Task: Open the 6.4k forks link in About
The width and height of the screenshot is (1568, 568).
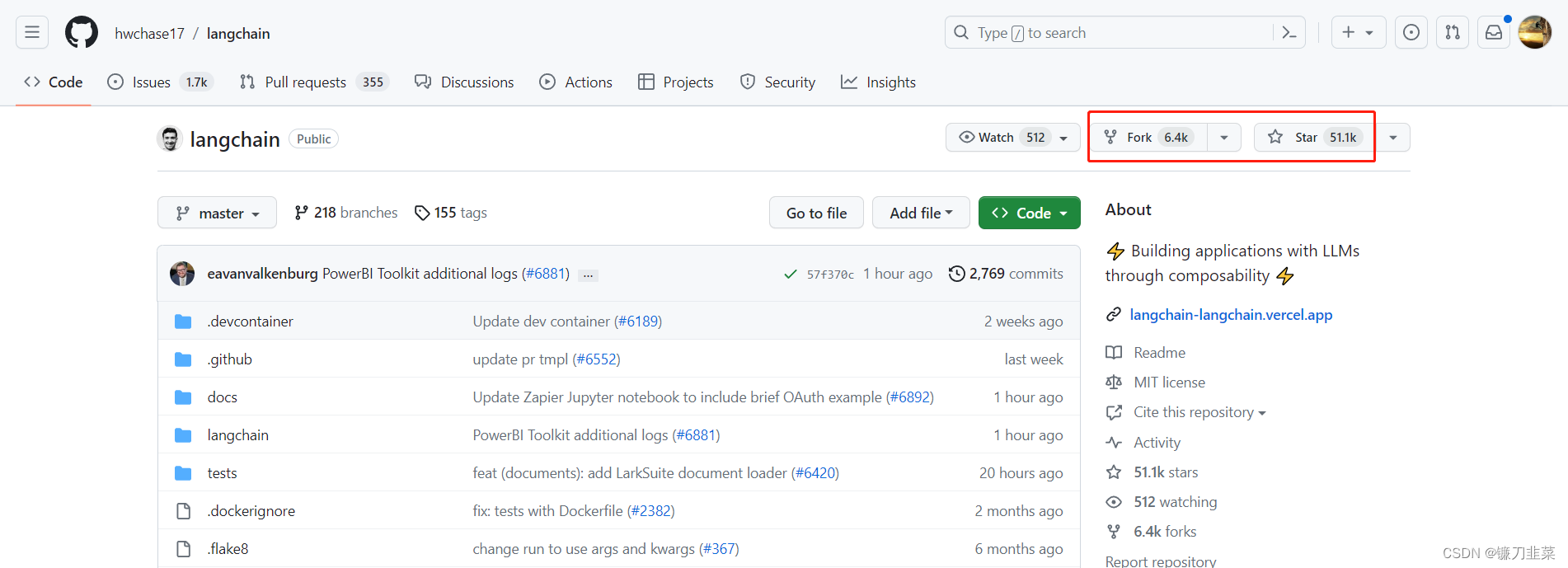Action: [1165, 532]
